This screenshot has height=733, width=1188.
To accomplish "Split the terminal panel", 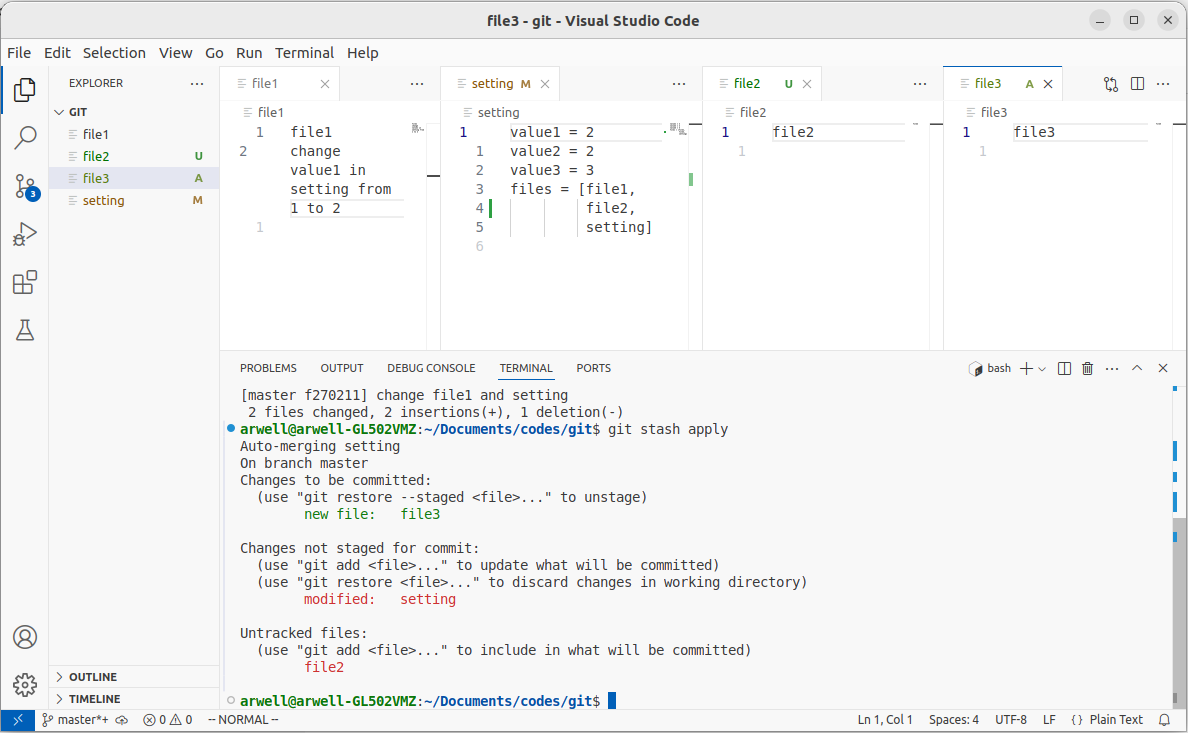I will pyautogui.click(x=1064, y=369).
